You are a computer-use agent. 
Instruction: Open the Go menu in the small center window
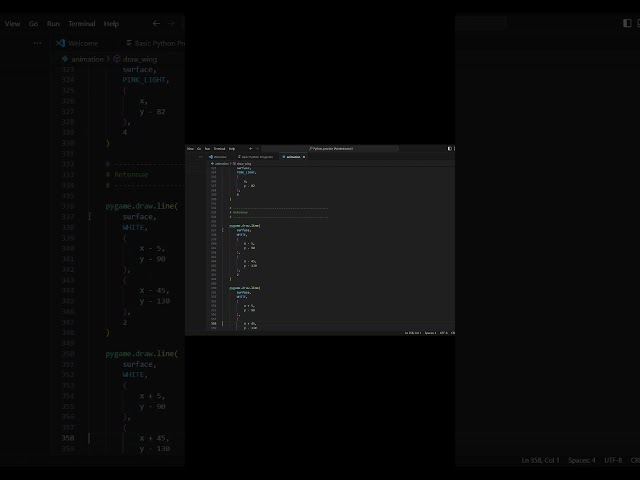[199, 149]
